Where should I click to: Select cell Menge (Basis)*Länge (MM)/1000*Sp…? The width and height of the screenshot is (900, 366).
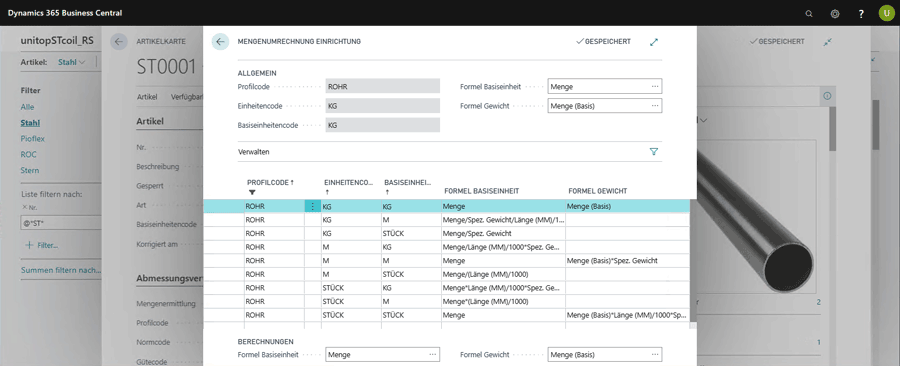click(627, 316)
